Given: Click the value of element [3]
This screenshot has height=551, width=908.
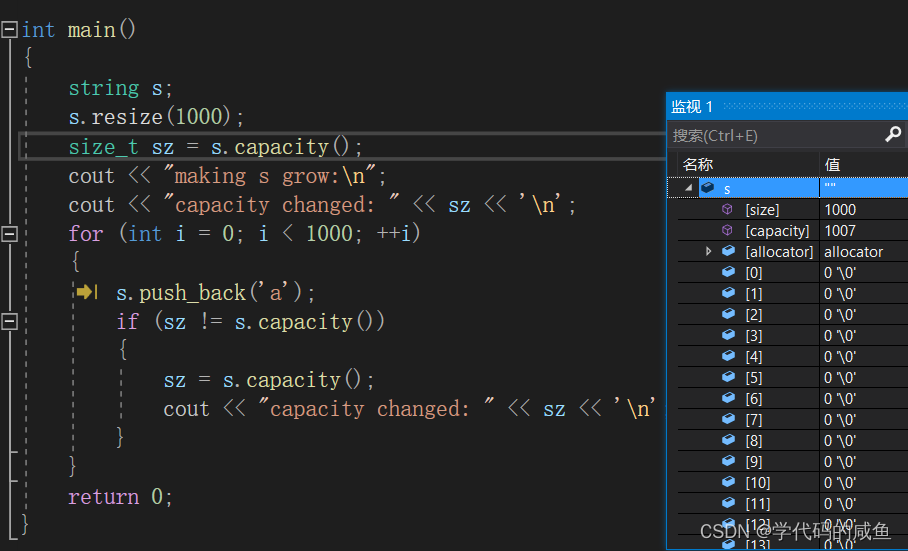Looking at the screenshot, I should [840, 336].
